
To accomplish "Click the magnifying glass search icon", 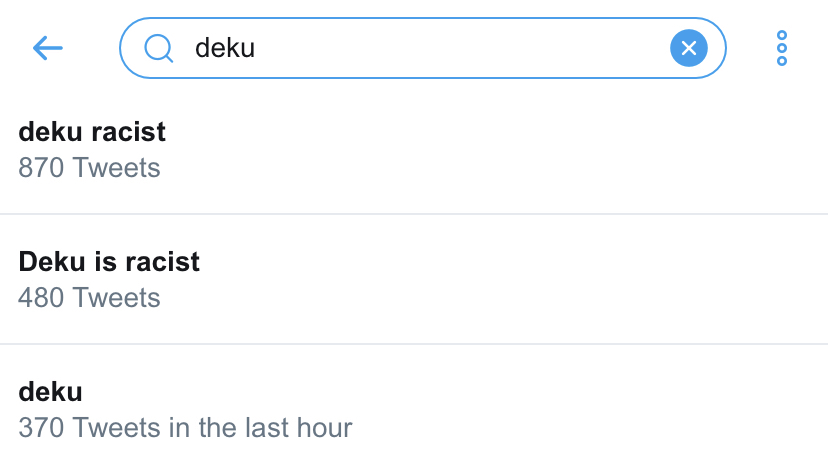I will (x=158, y=49).
